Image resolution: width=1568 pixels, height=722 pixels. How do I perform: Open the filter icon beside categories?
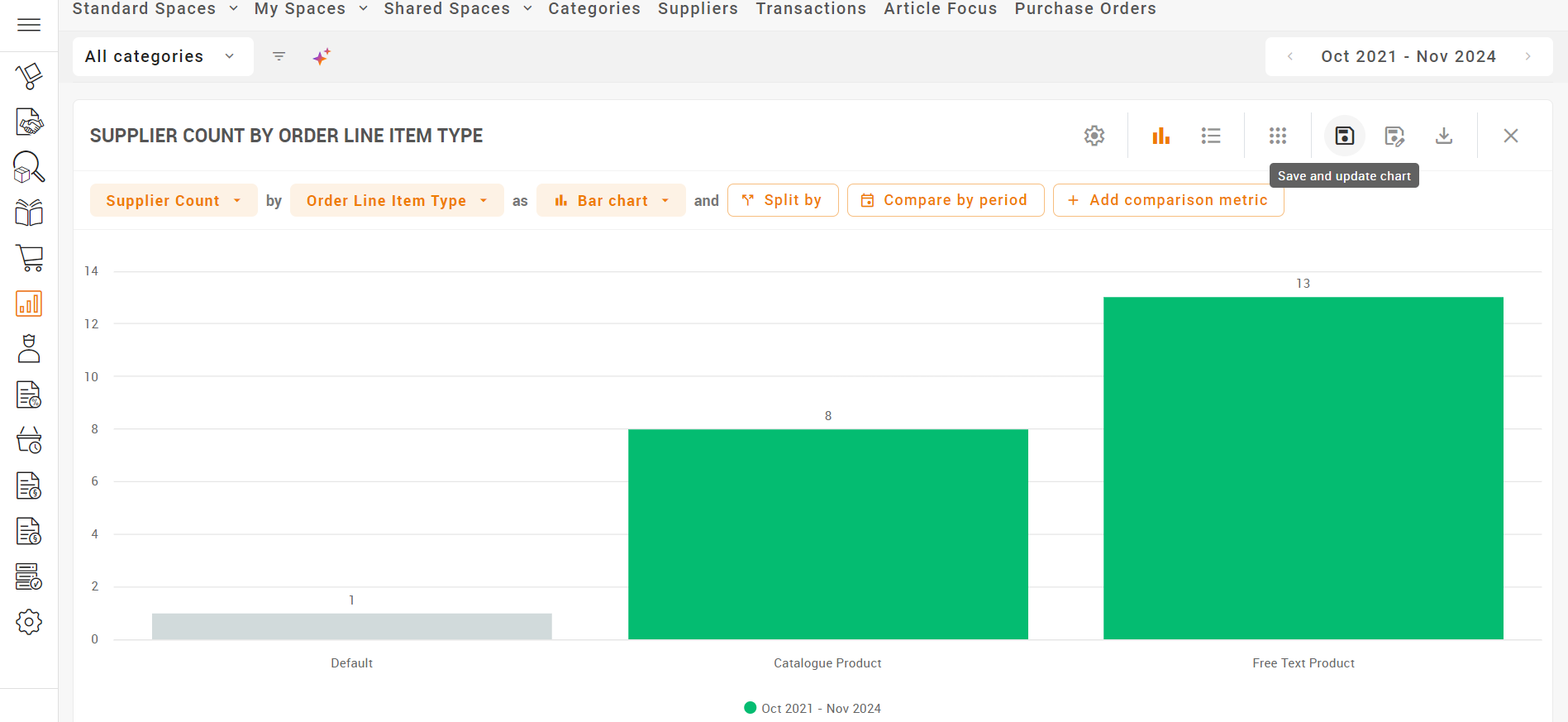click(x=279, y=56)
